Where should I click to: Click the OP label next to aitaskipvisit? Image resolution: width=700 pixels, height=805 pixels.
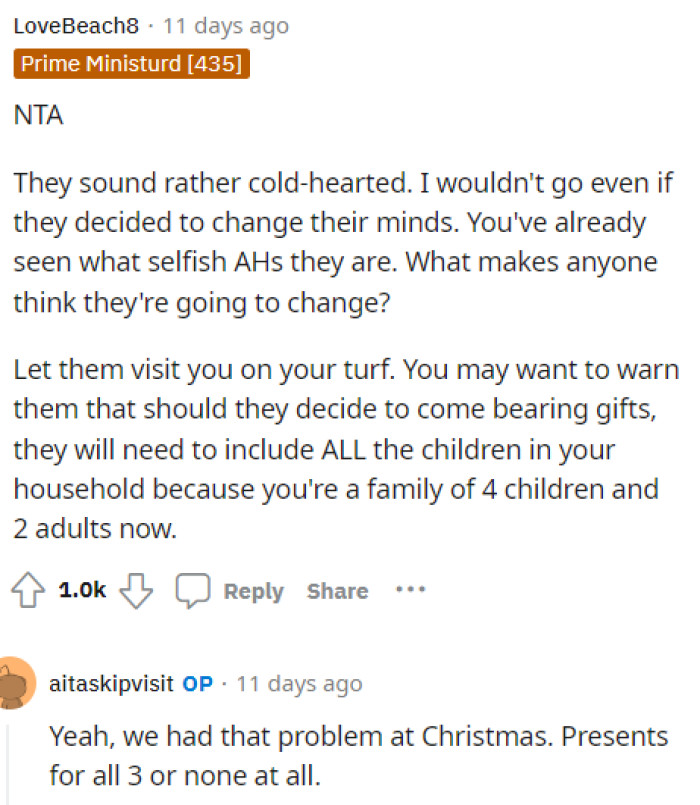(x=197, y=684)
